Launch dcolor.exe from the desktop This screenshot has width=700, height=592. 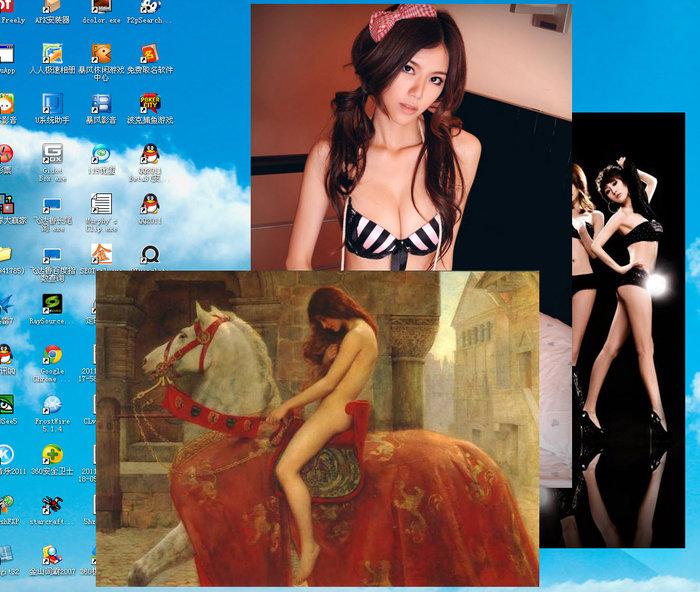coord(101,6)
